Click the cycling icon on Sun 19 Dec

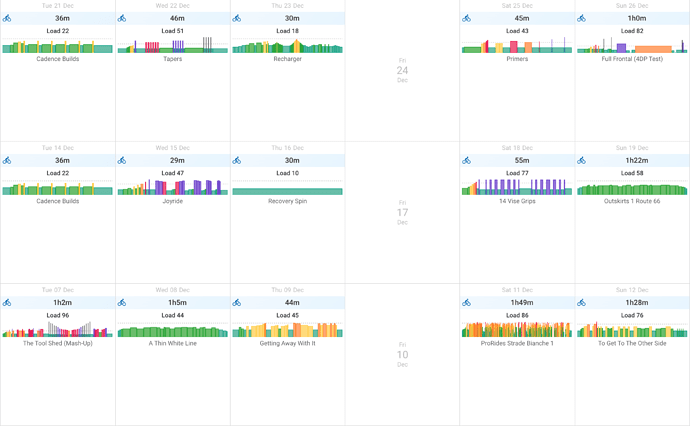[581, 161]
